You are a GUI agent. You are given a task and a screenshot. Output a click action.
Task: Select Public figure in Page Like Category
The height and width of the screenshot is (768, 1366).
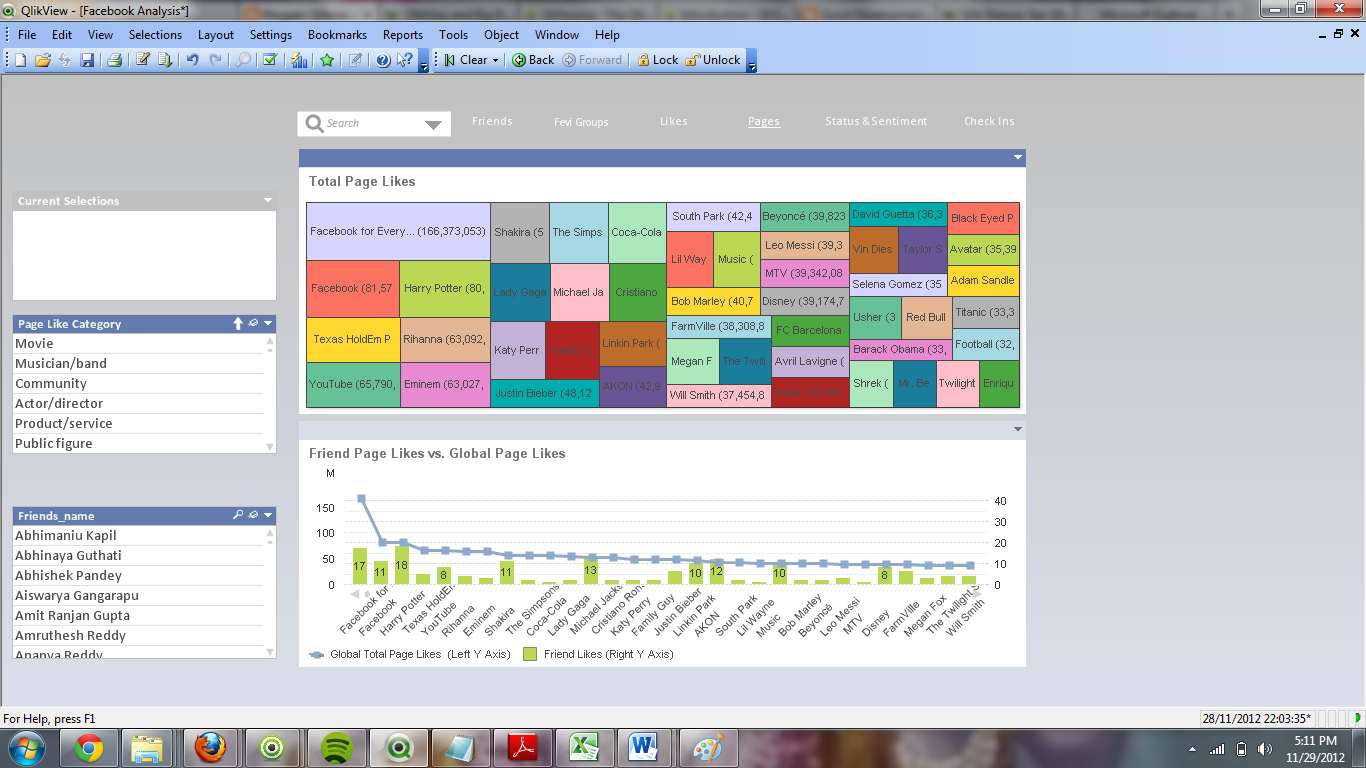point(139,443)
